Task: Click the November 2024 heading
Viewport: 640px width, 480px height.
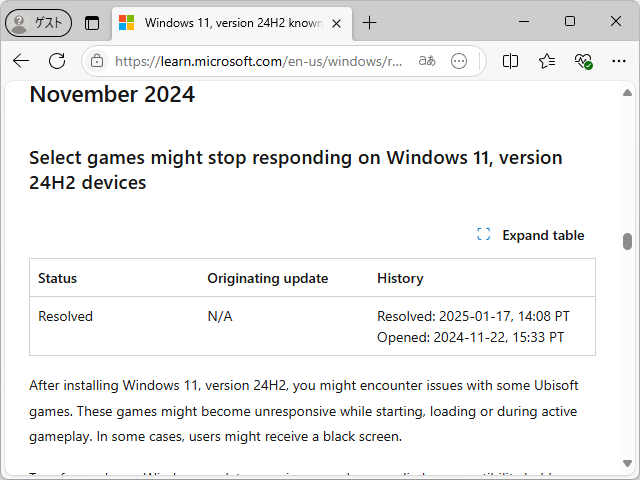Action: (x=112, y=94)
